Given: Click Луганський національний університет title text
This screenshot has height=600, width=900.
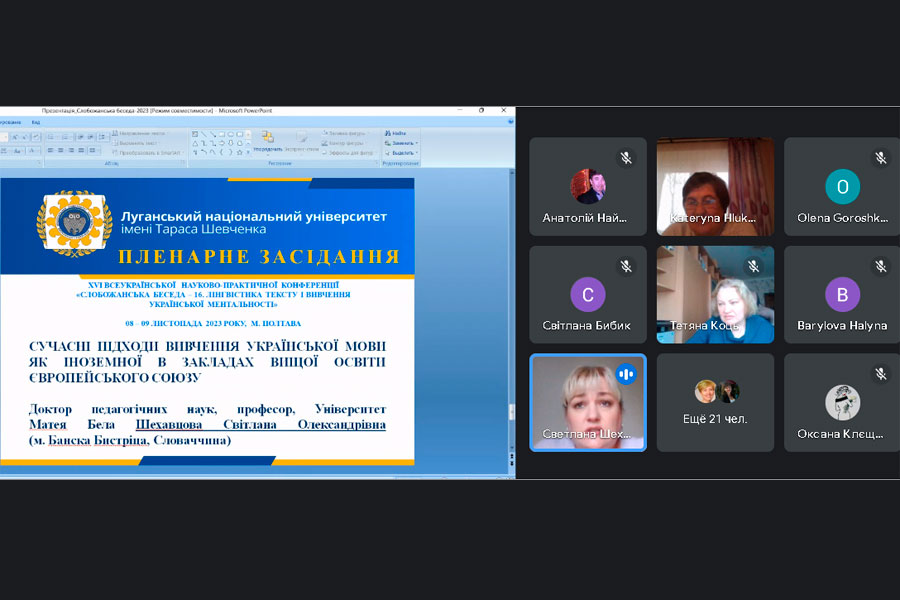Looking at the screenshot, I should click(254, 216).
